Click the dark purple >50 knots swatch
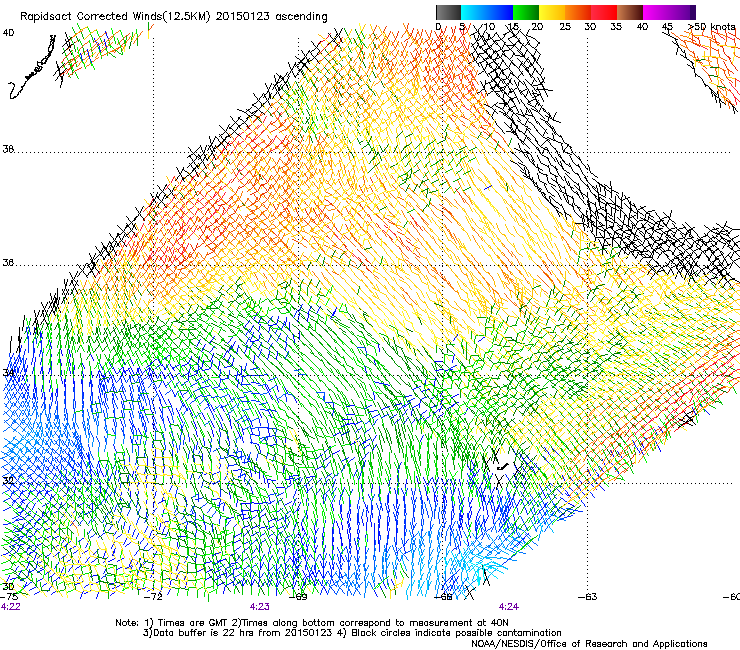 693,12
